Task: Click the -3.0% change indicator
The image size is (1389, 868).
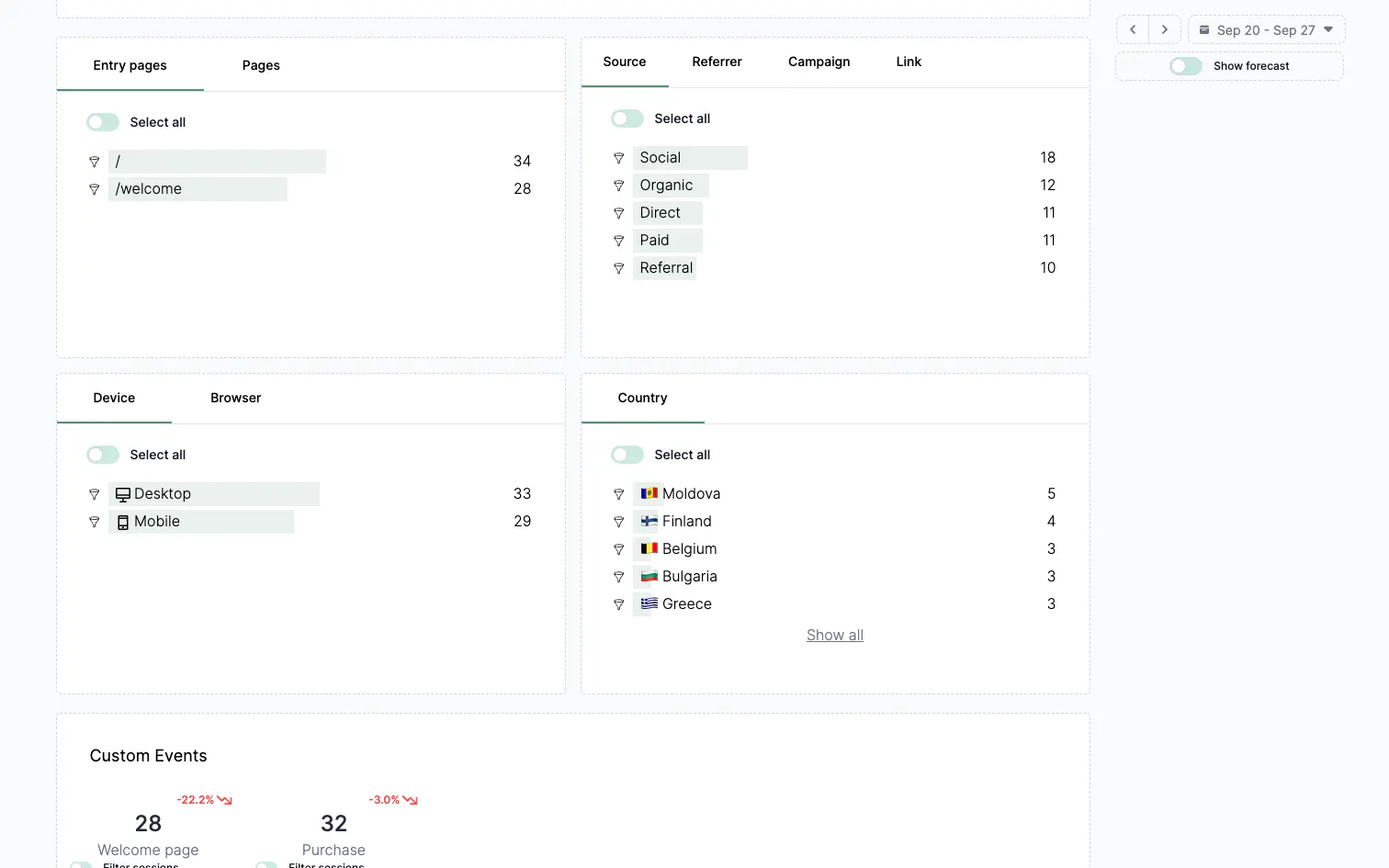Action: click(393, 800)
